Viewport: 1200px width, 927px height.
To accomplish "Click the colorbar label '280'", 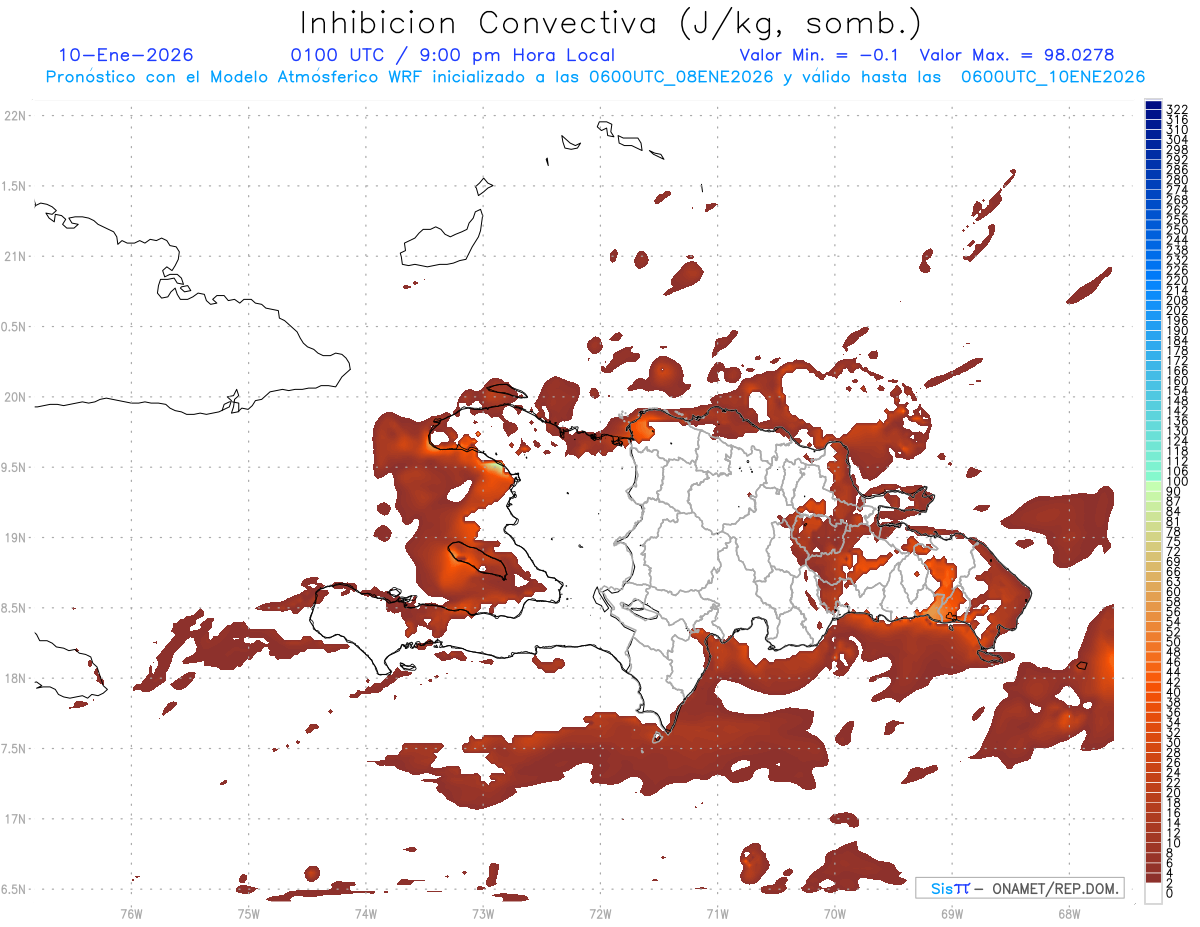I will pos(1177,179).
